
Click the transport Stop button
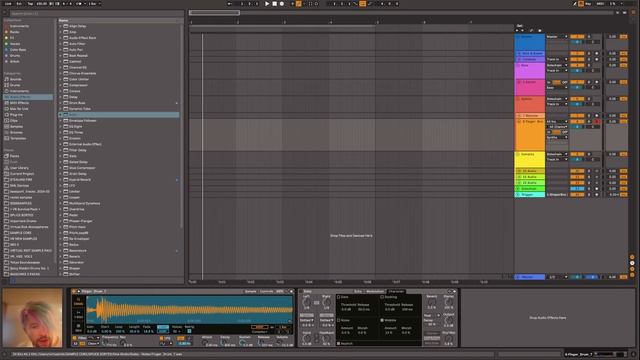pyautogui.click(x=274, y=4)
